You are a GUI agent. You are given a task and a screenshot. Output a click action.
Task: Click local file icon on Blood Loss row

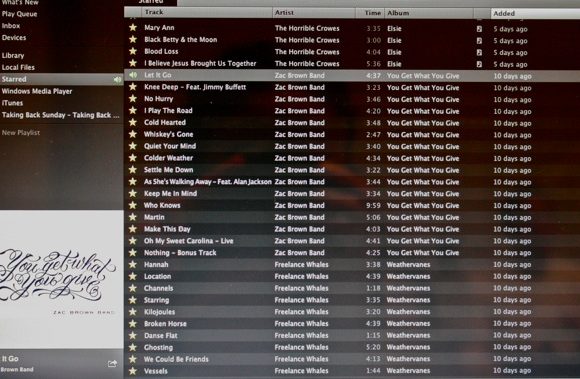479,53
